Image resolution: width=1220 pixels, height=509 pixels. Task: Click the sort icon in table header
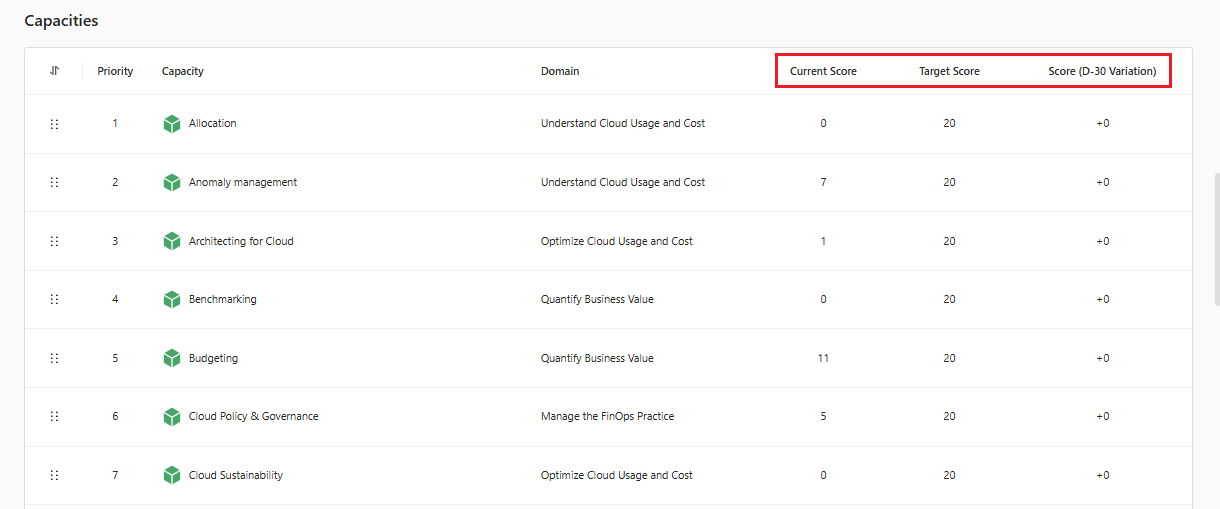tap(54, 71)
